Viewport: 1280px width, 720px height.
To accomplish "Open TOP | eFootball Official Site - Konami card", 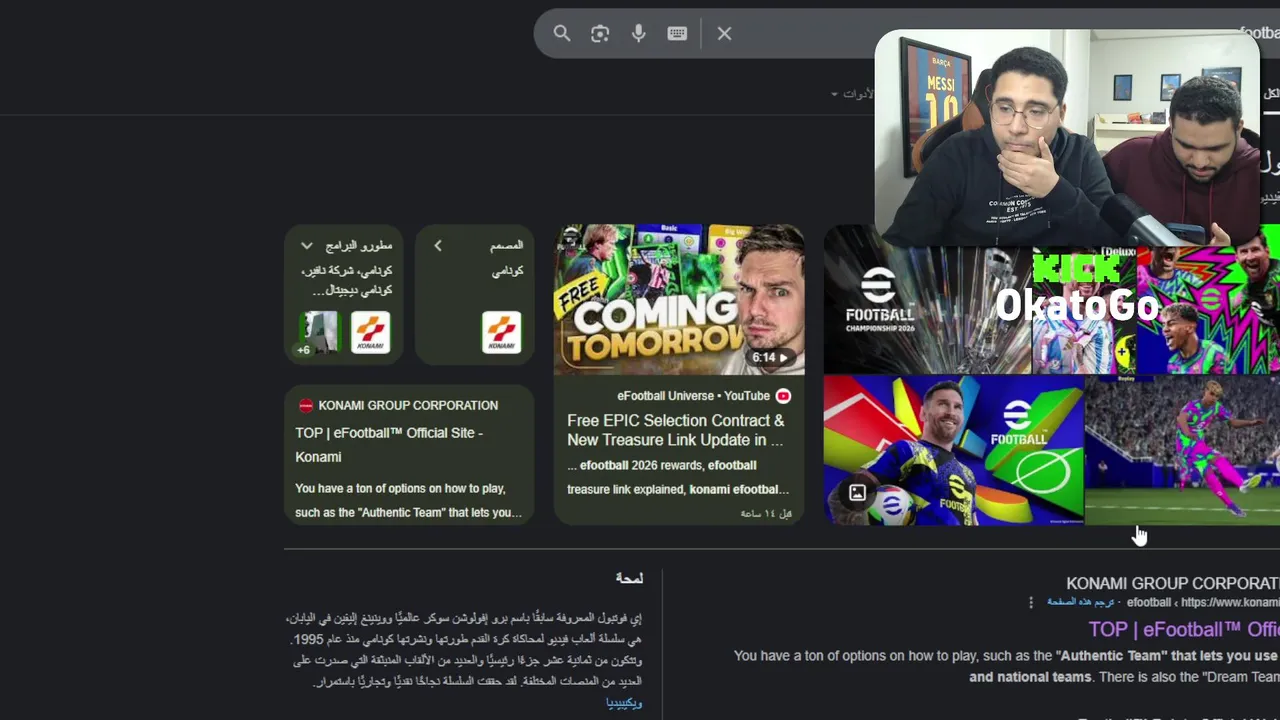I will (x=409, y=455).
